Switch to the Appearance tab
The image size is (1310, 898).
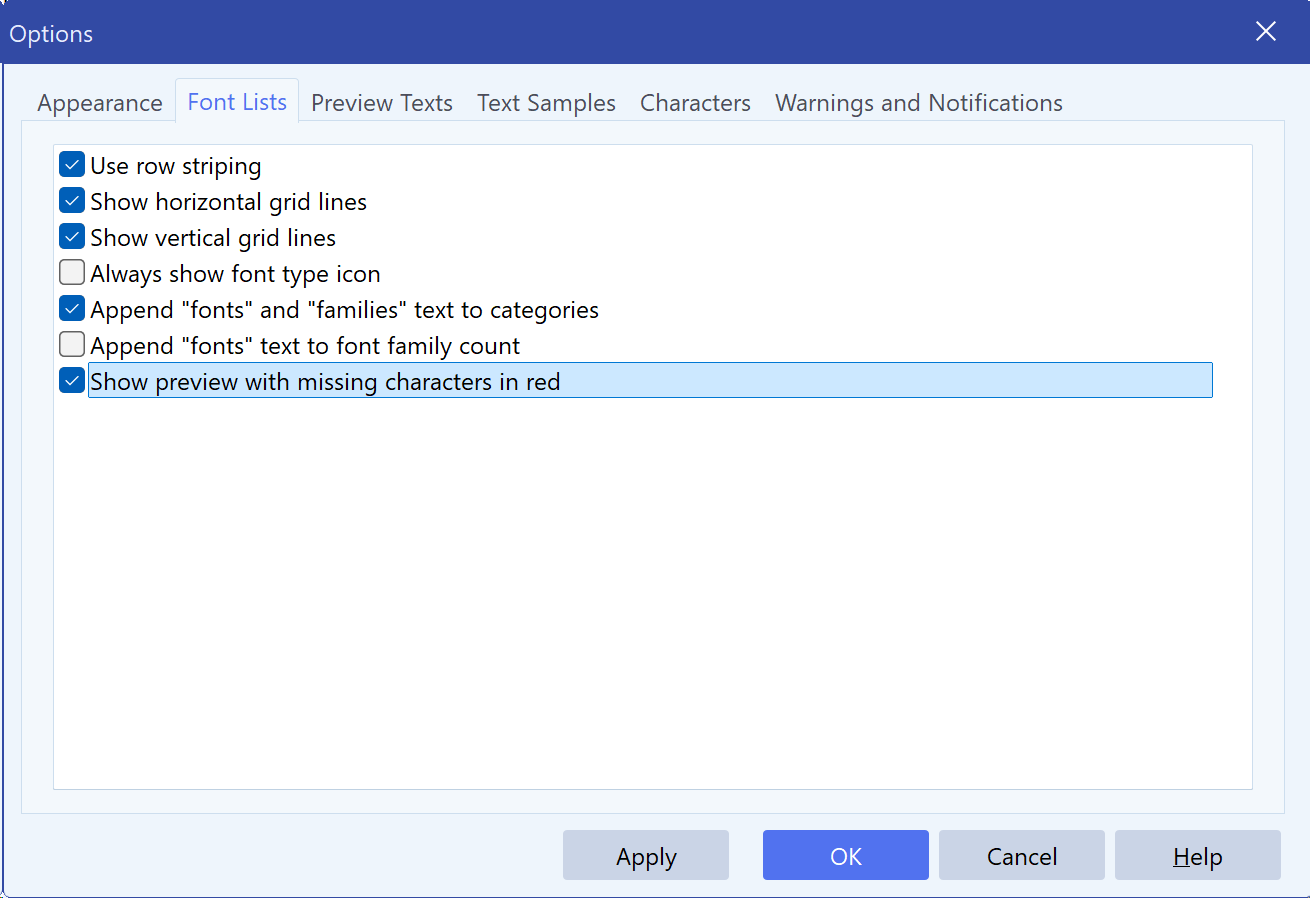(x=100, y=103)
